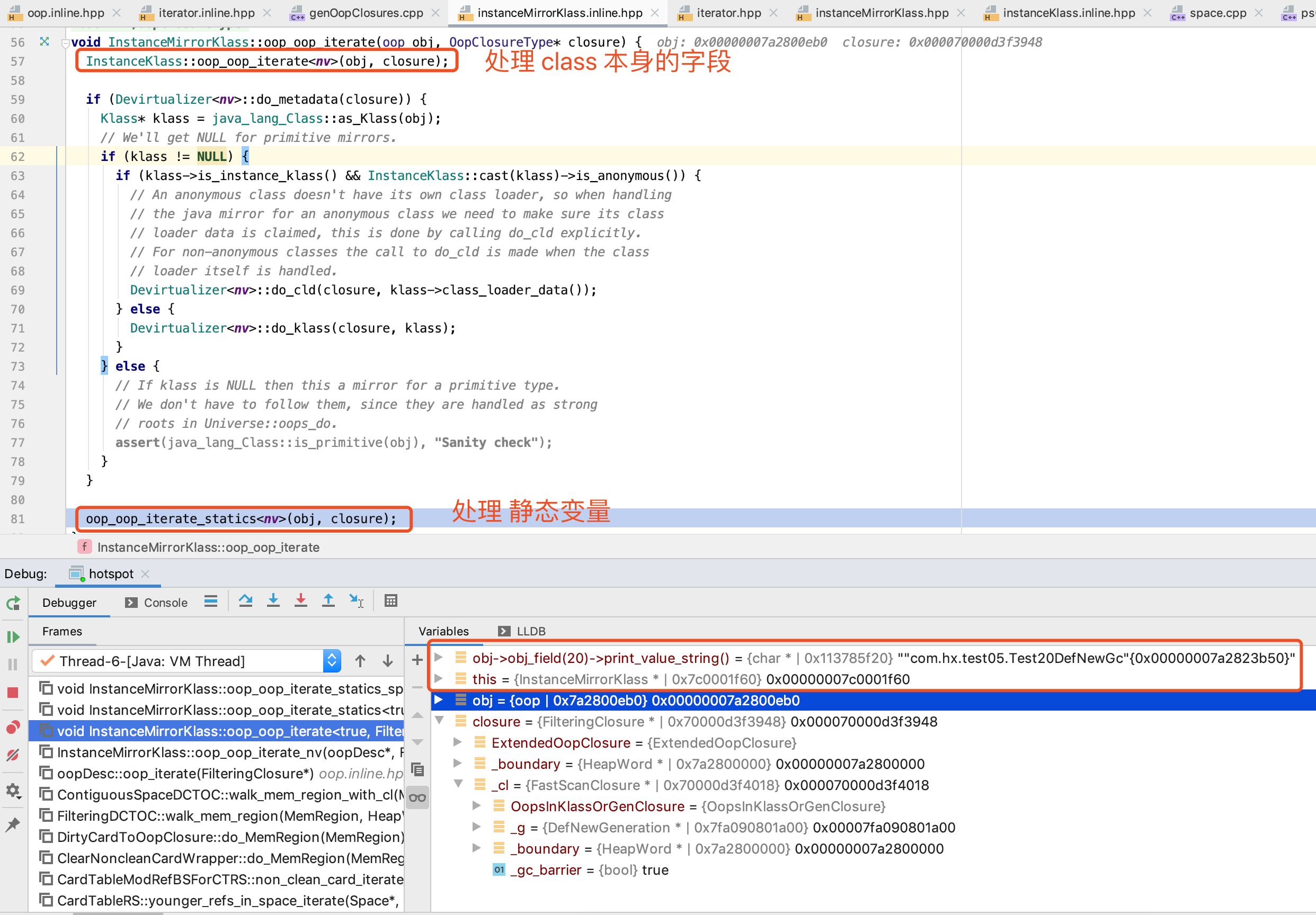Expand the _boundary node under closure
Screen dimensions: 1316x915
click(x=457, y=763)
